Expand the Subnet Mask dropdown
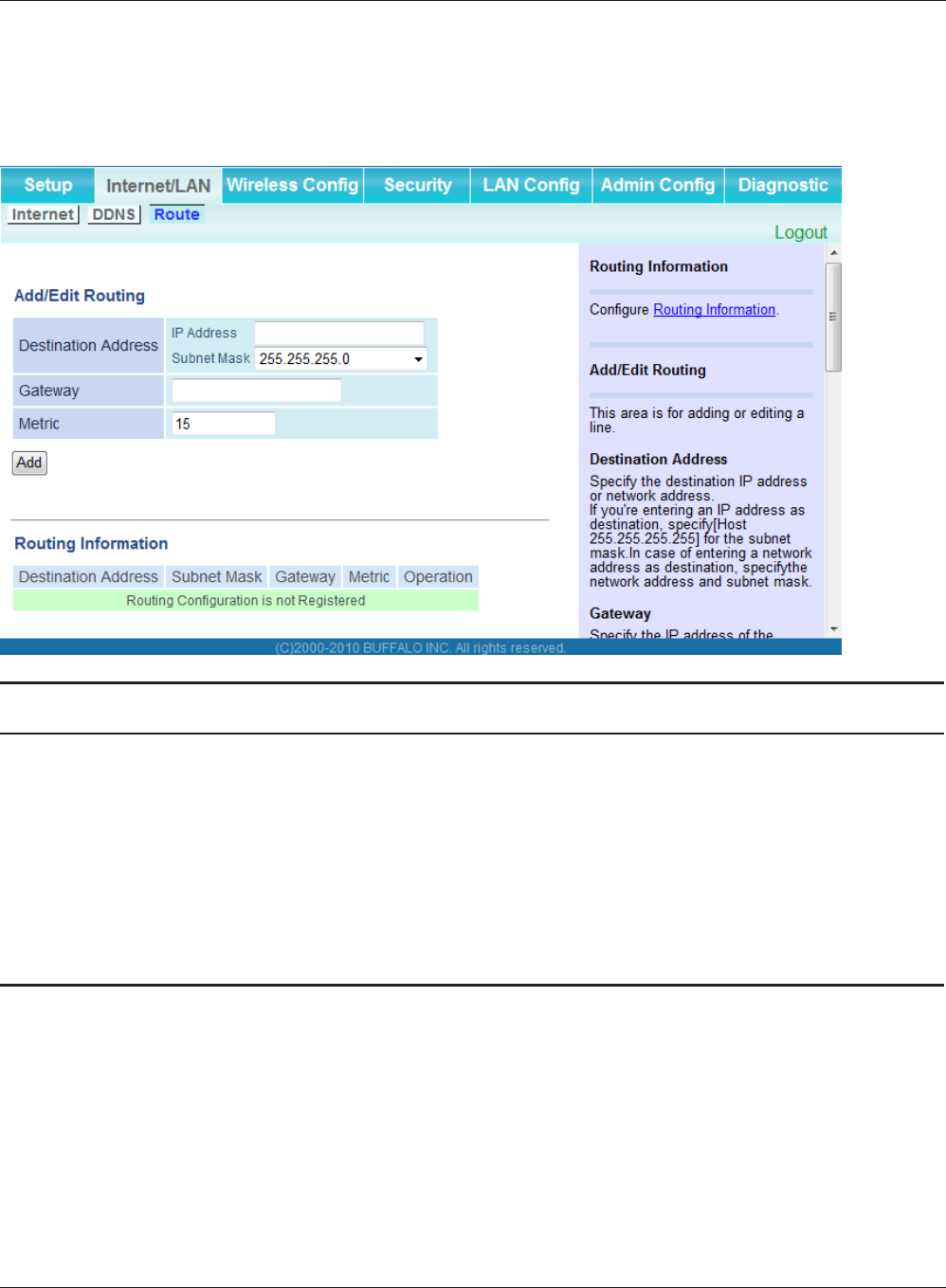 (341, 358)
